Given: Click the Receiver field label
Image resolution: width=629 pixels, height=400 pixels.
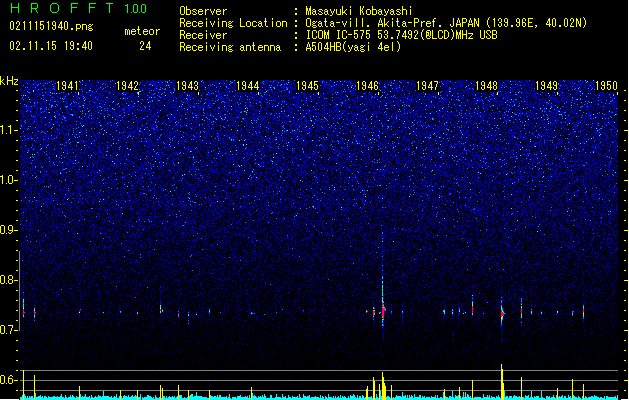Looking at the screenshot, I should [203, 35].
